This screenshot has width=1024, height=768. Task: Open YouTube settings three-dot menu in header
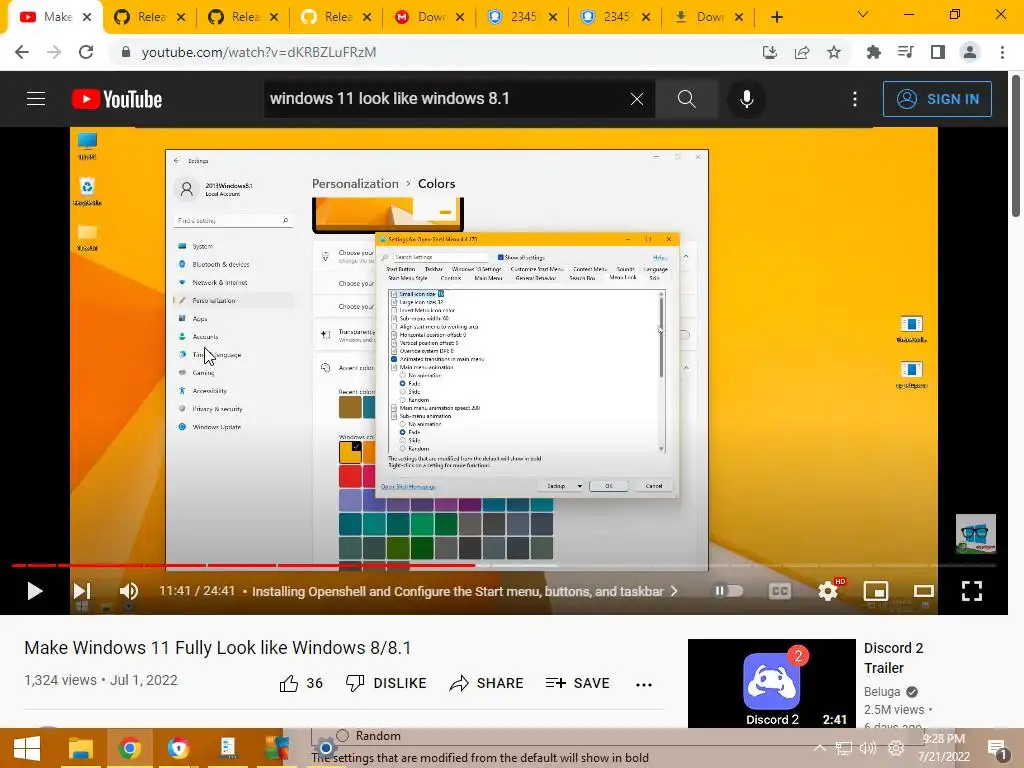[855, 99]
